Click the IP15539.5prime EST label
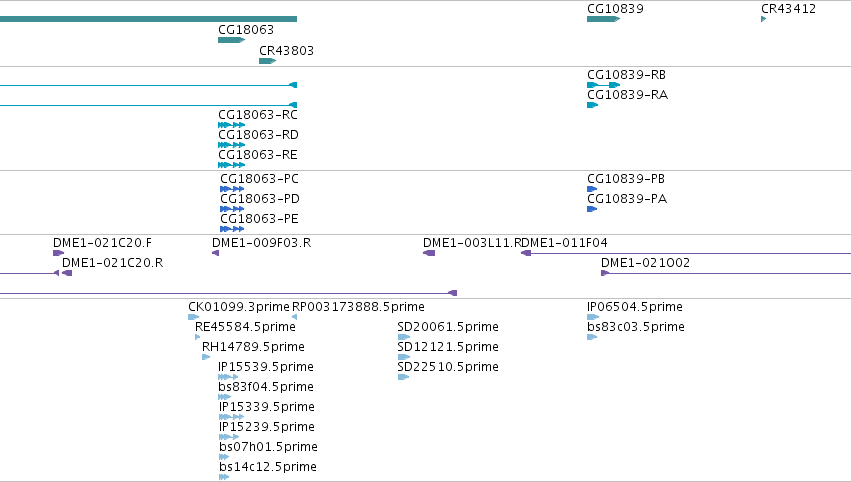Image resolution: width=851 pixels, height=482 pixels. click(266, 367)
